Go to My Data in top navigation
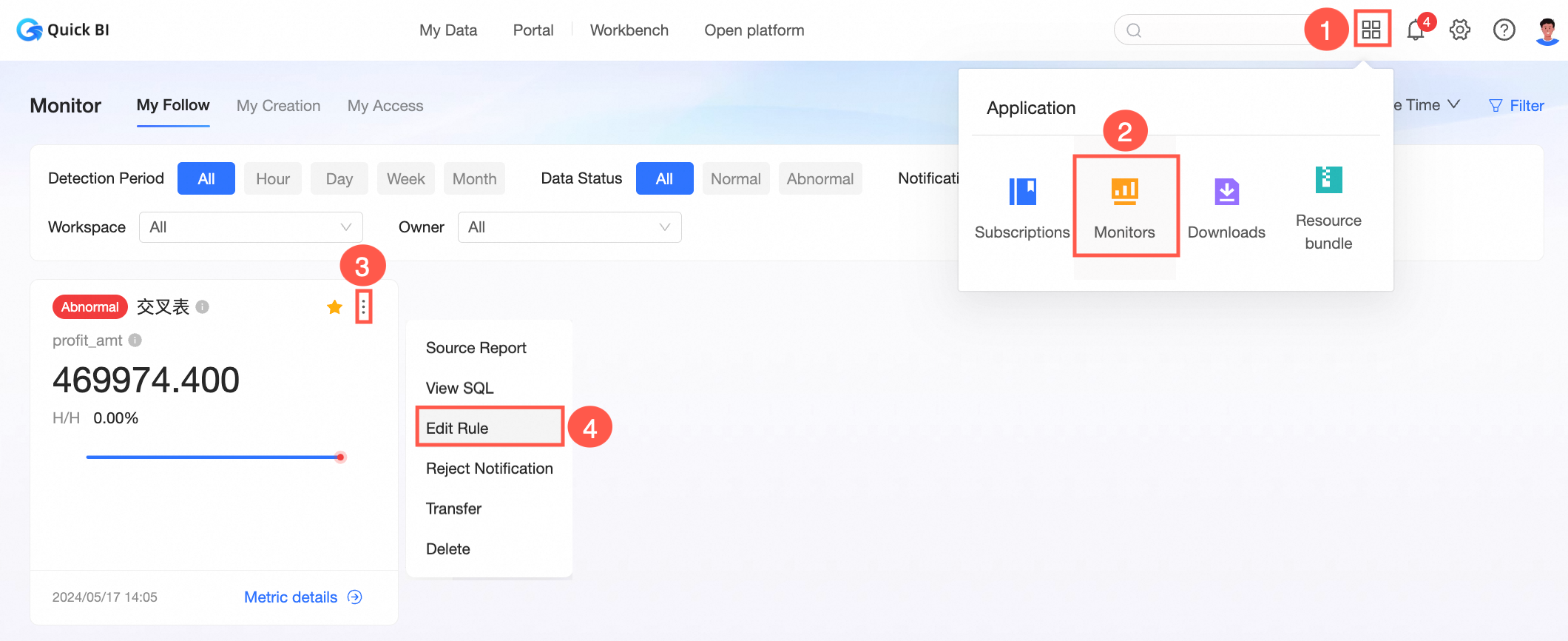The image size is (1568, 641). coord(448,30)
